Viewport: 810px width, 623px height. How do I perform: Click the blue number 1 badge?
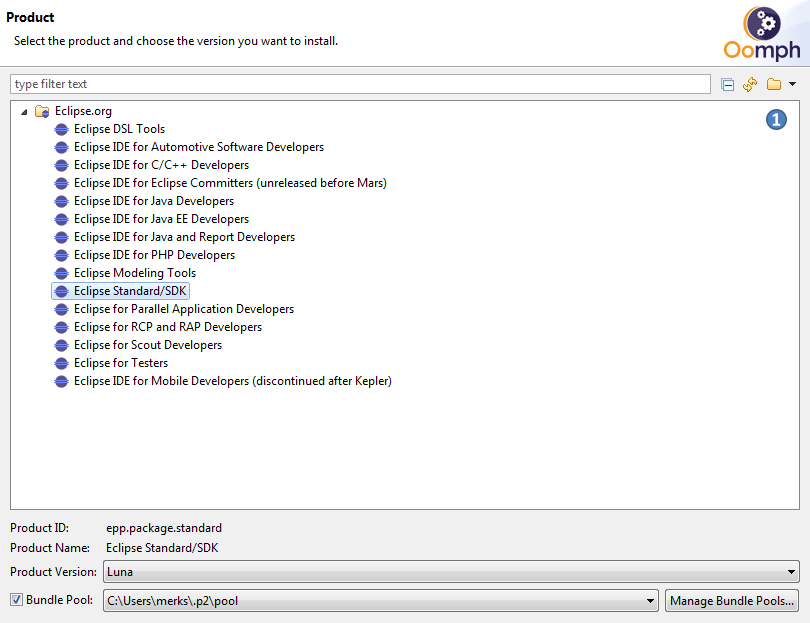pos(776,120)
